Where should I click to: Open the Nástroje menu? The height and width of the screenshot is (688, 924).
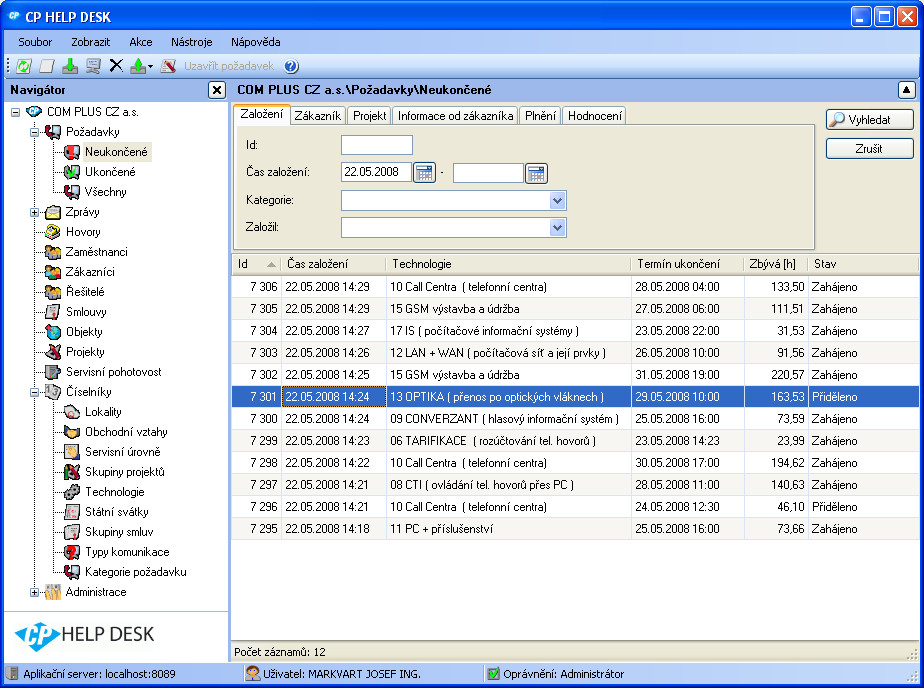pyautogui.click(x=192, y=42)
